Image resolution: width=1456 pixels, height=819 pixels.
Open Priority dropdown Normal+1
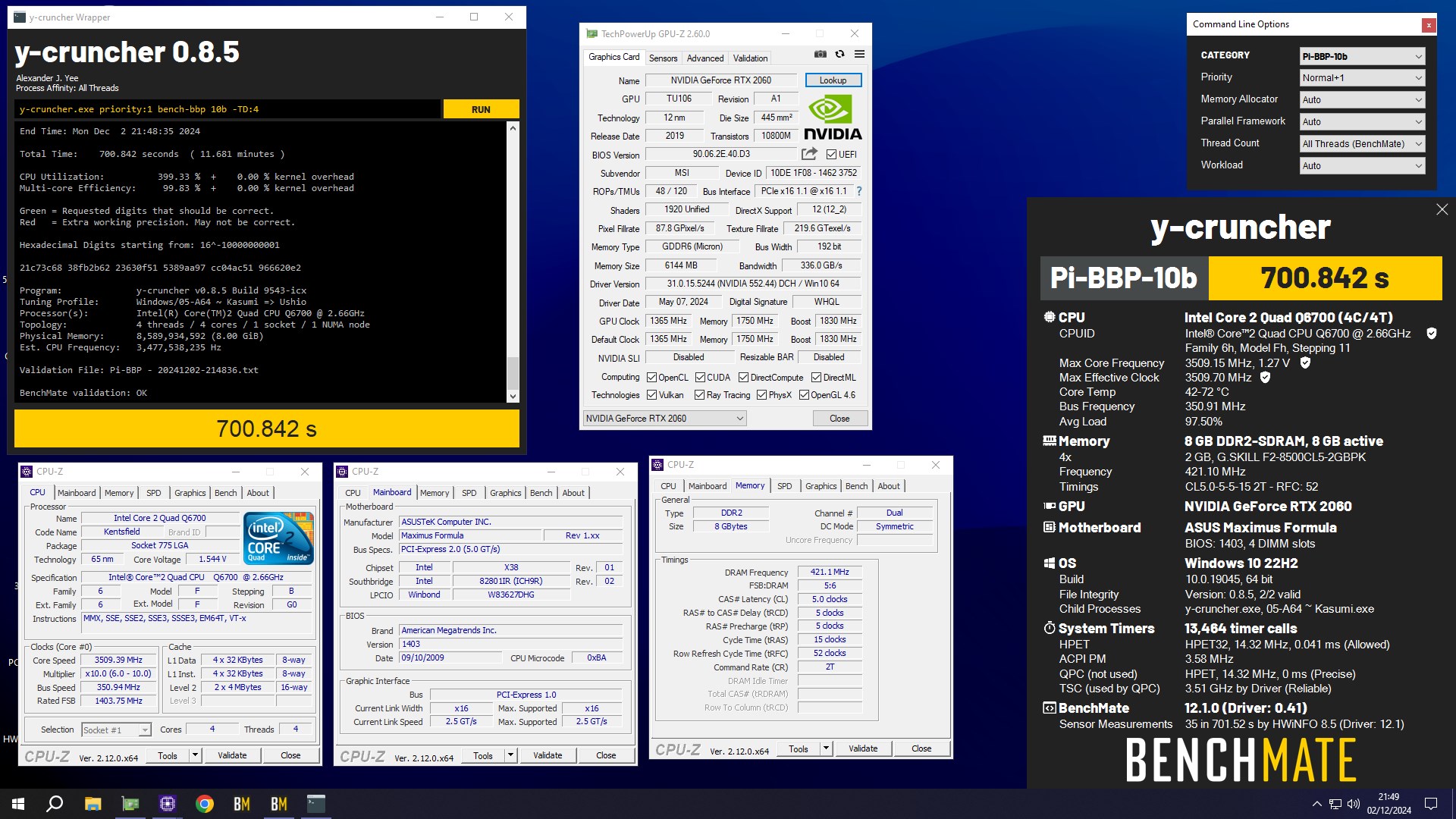tap(1362, 78)
